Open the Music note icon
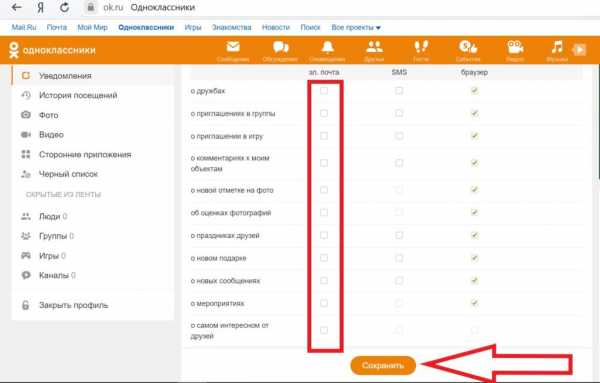 pyautogui.click(x=557, y=47)
